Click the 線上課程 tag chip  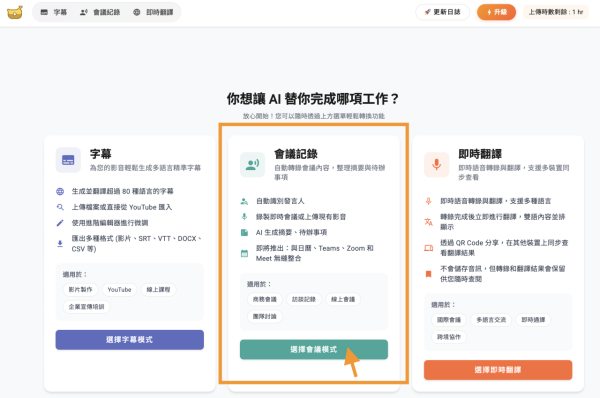(158, 290)
